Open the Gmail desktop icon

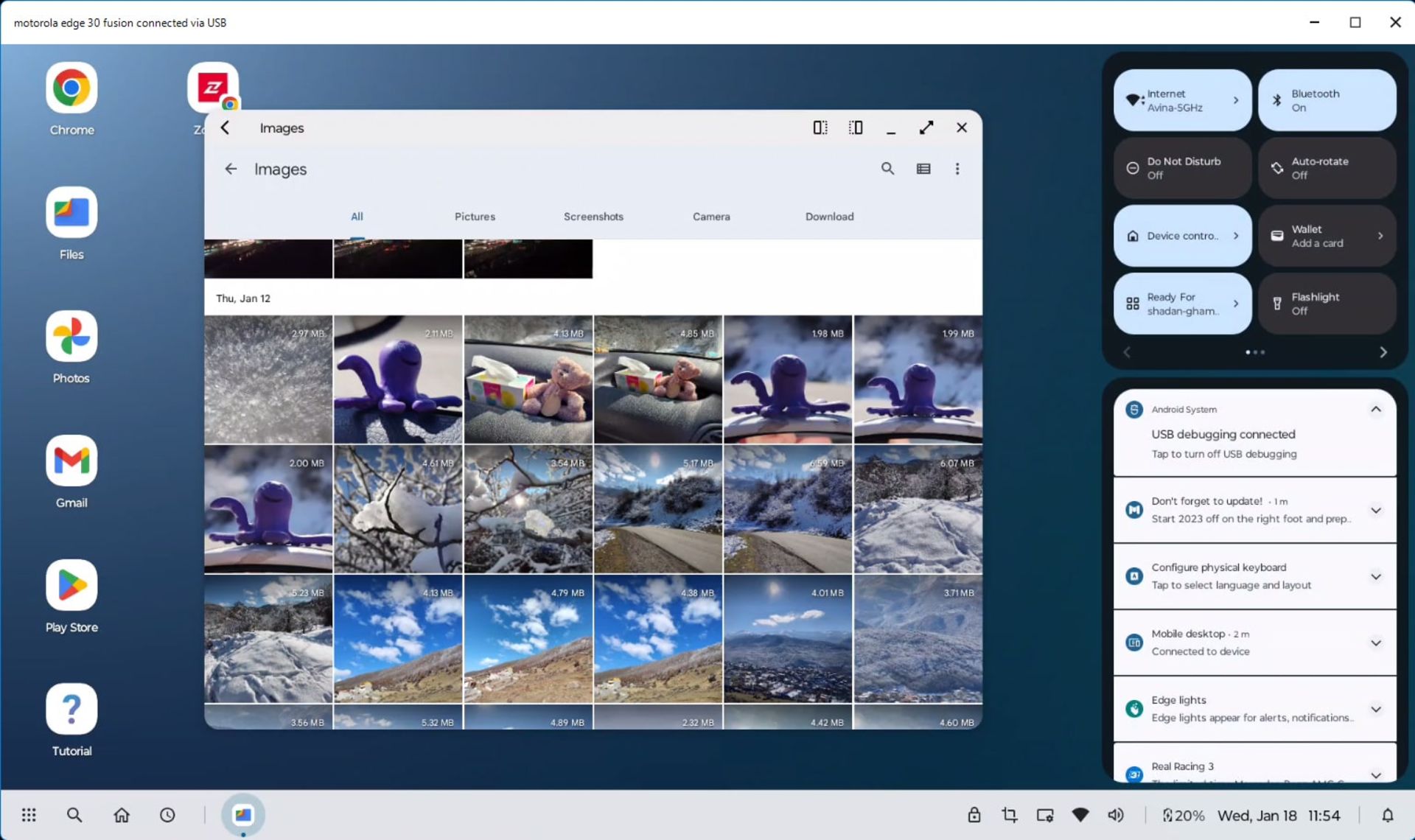[71, 461]
